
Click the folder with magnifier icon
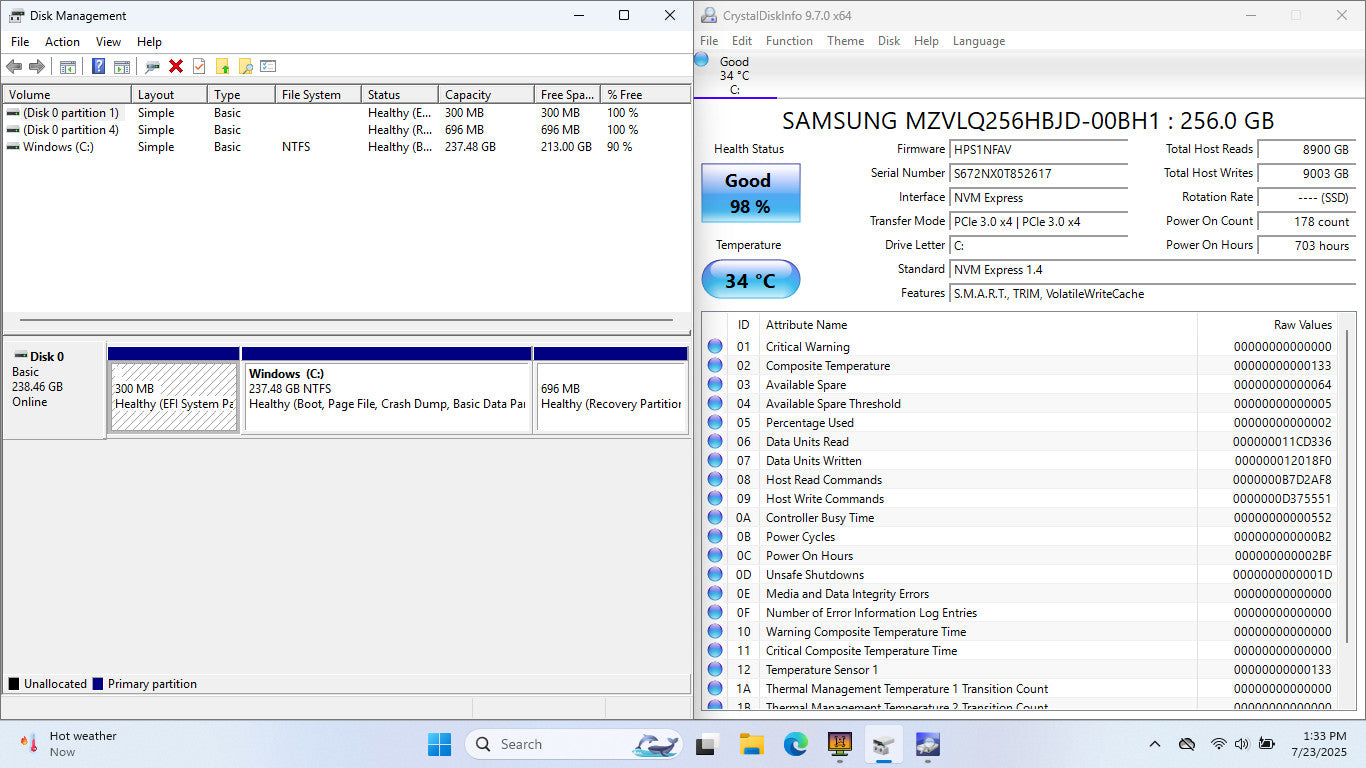245,66
